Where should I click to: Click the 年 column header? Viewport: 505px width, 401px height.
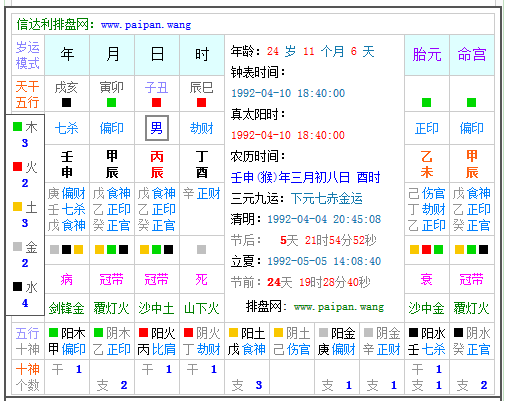[67, 54]
